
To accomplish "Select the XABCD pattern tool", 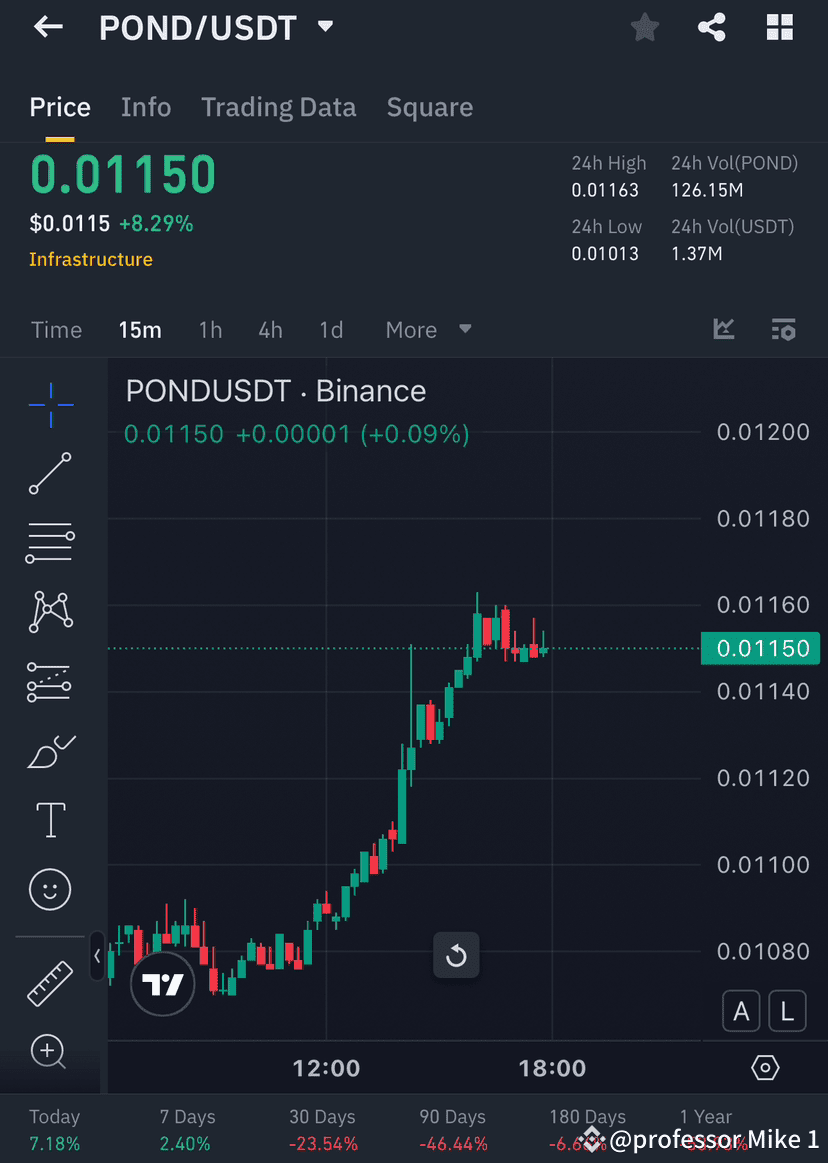I will [x=50, y=612].
